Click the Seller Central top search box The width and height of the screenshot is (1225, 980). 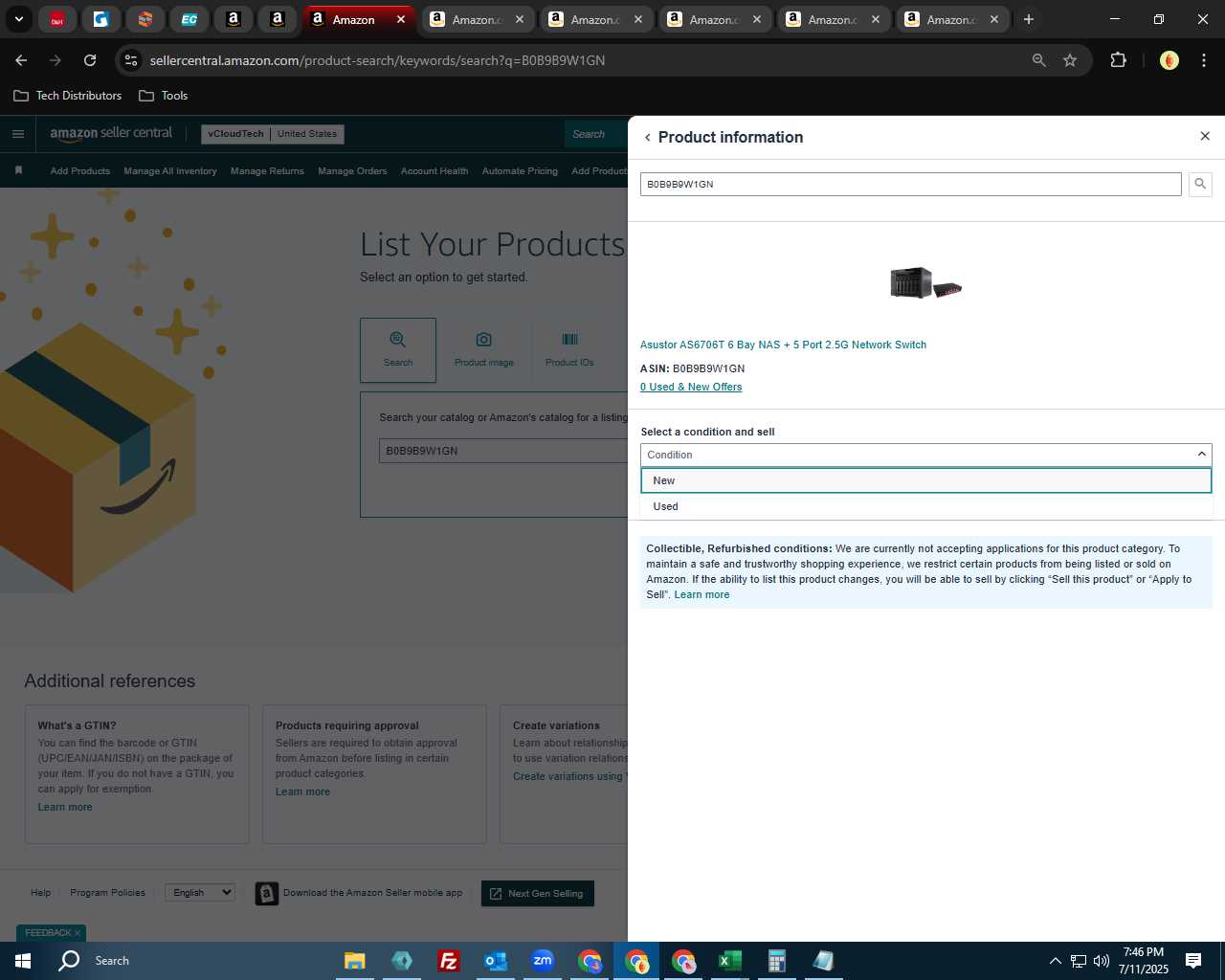(595, 134)
